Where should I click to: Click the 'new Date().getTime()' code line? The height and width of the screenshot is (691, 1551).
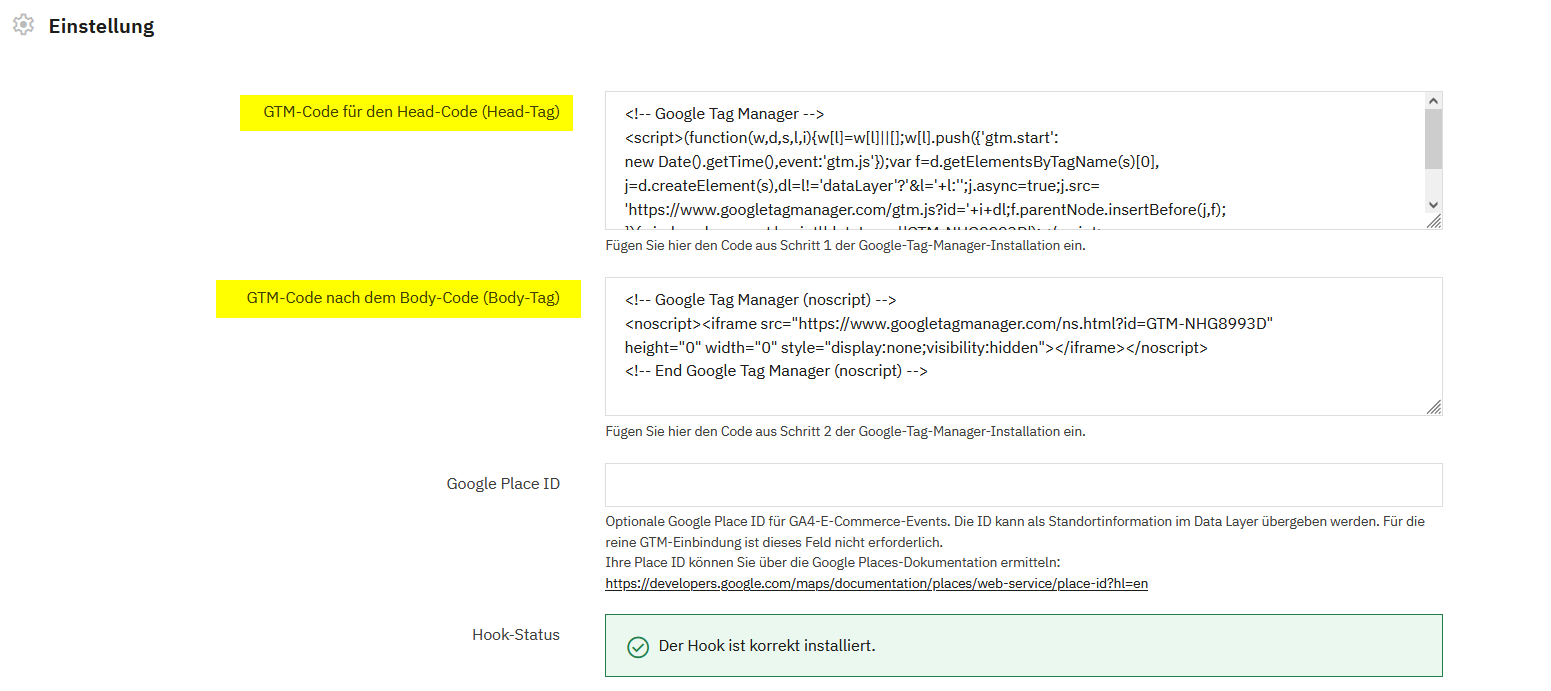892,162
